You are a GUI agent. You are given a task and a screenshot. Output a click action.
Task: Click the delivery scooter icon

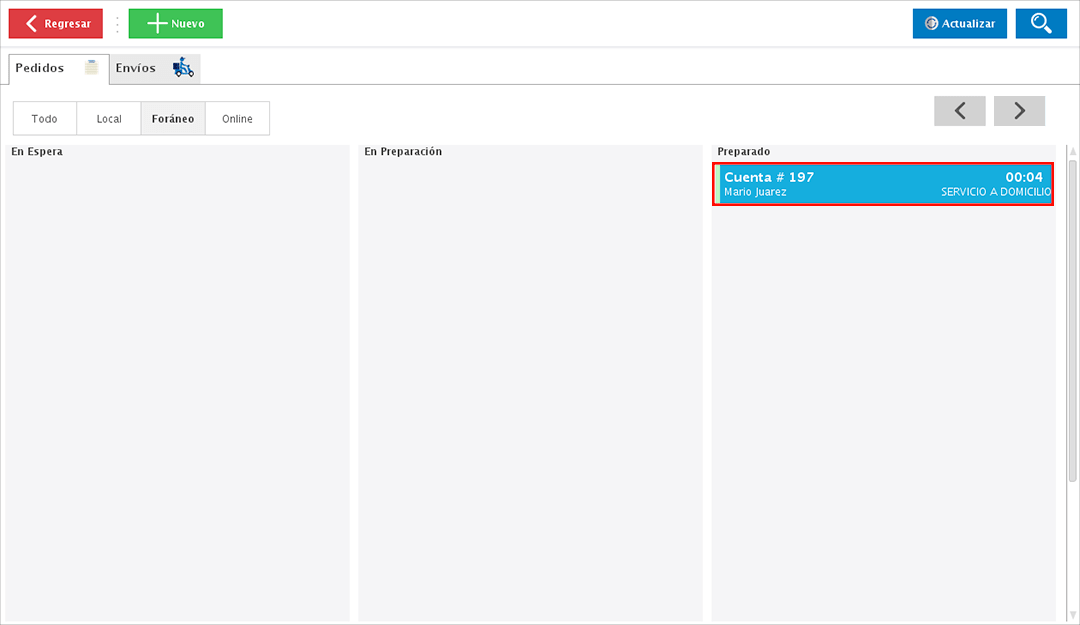[x=183, y=68]
